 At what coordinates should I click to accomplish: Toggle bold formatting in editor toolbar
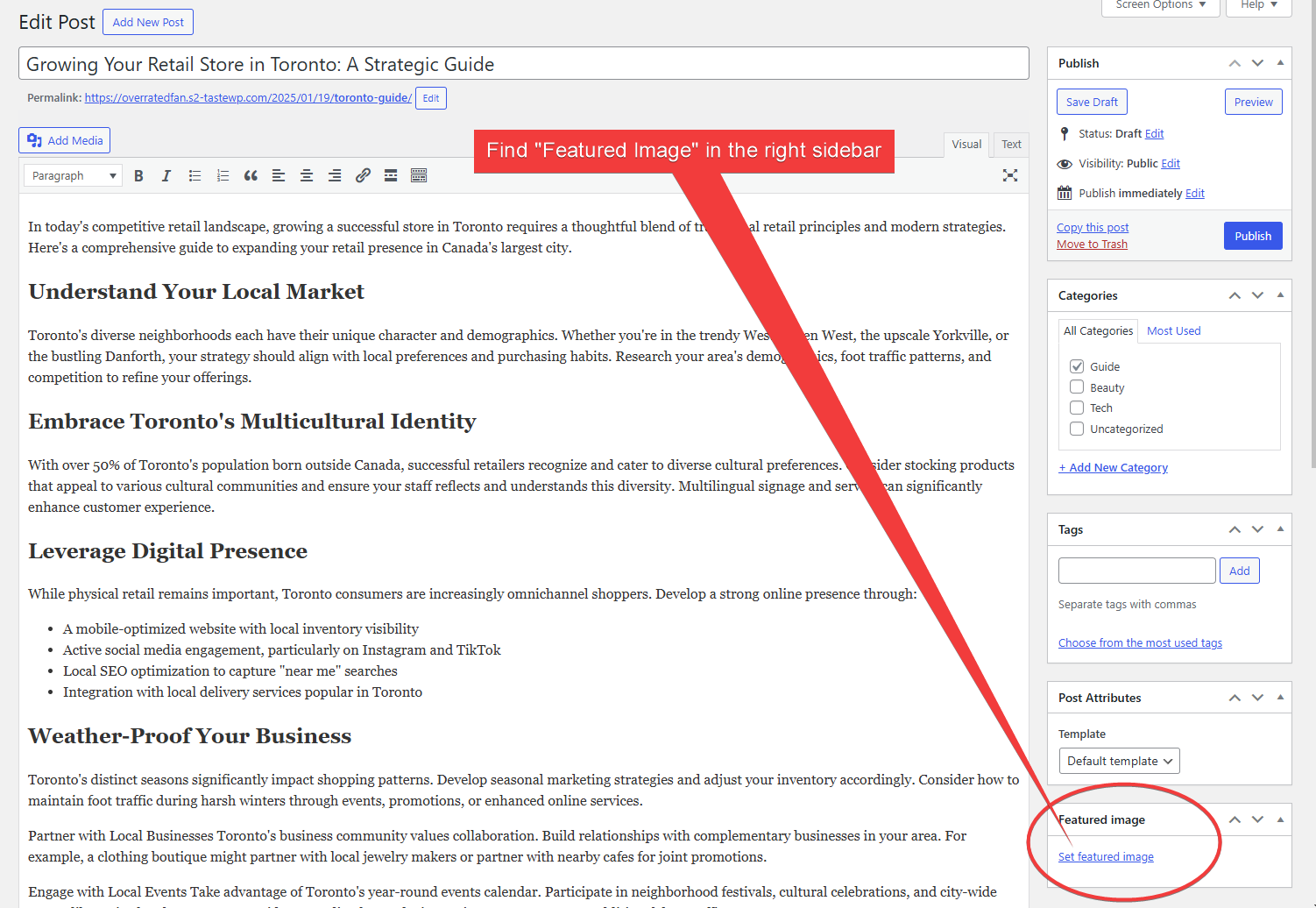[138, 176]
